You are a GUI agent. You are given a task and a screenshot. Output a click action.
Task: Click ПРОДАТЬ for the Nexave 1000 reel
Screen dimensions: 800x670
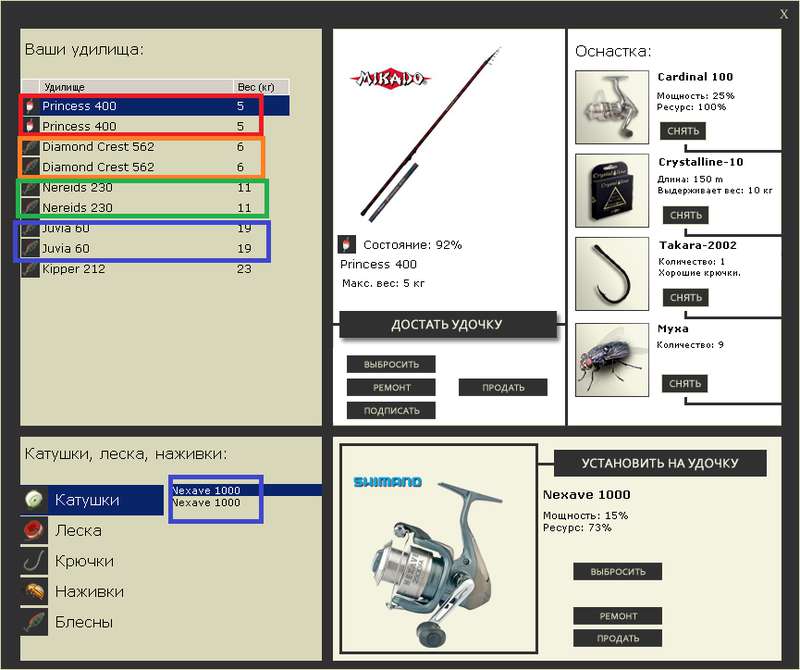(x=618, y=638)
